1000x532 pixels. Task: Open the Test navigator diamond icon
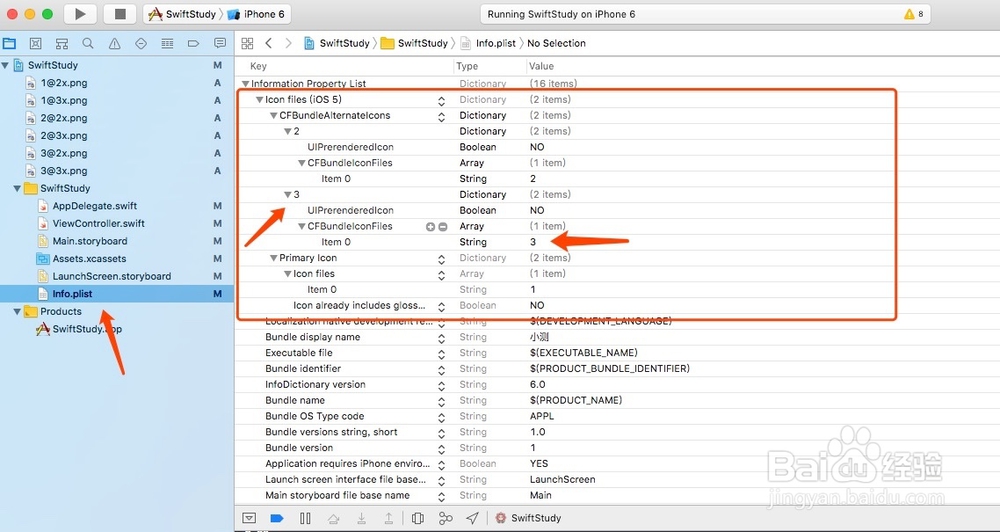141,43
